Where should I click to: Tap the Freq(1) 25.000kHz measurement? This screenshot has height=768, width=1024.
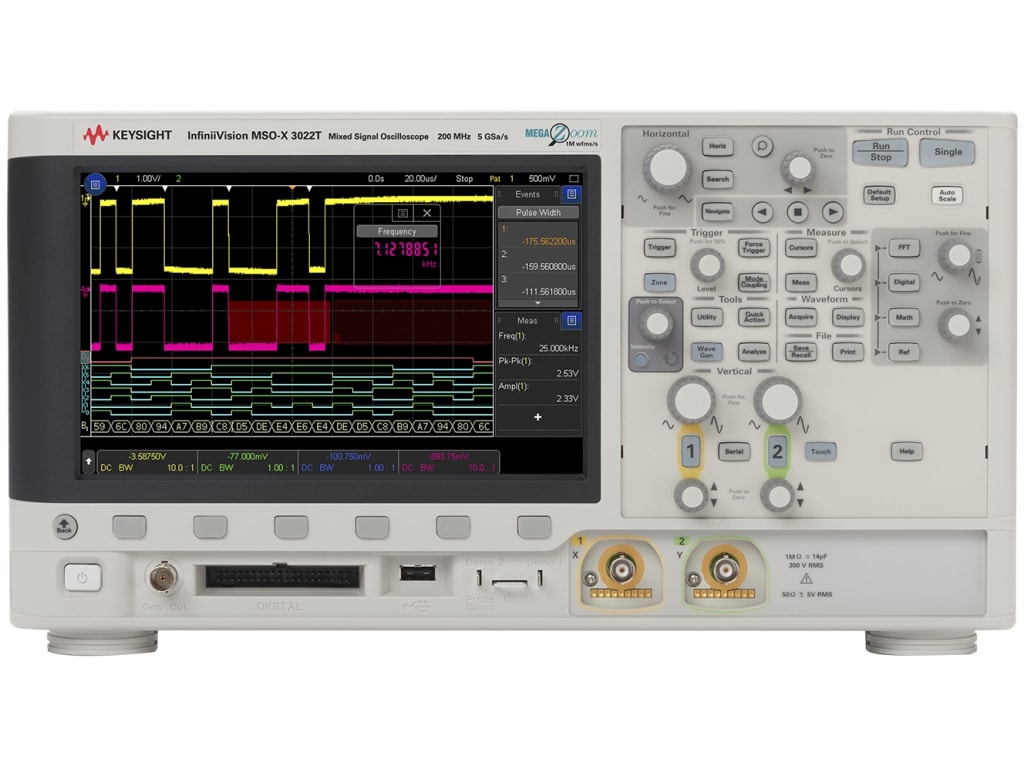538,342
